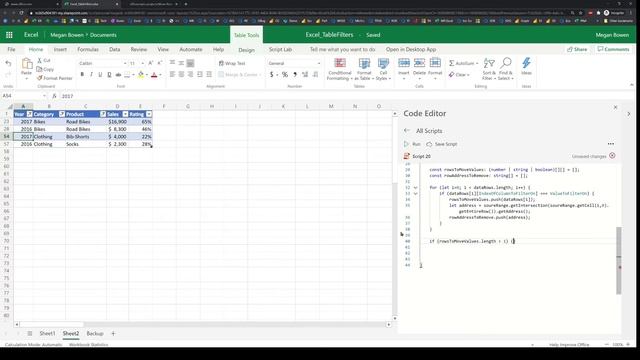Open the Table Tools Design tab

[247, 50]
